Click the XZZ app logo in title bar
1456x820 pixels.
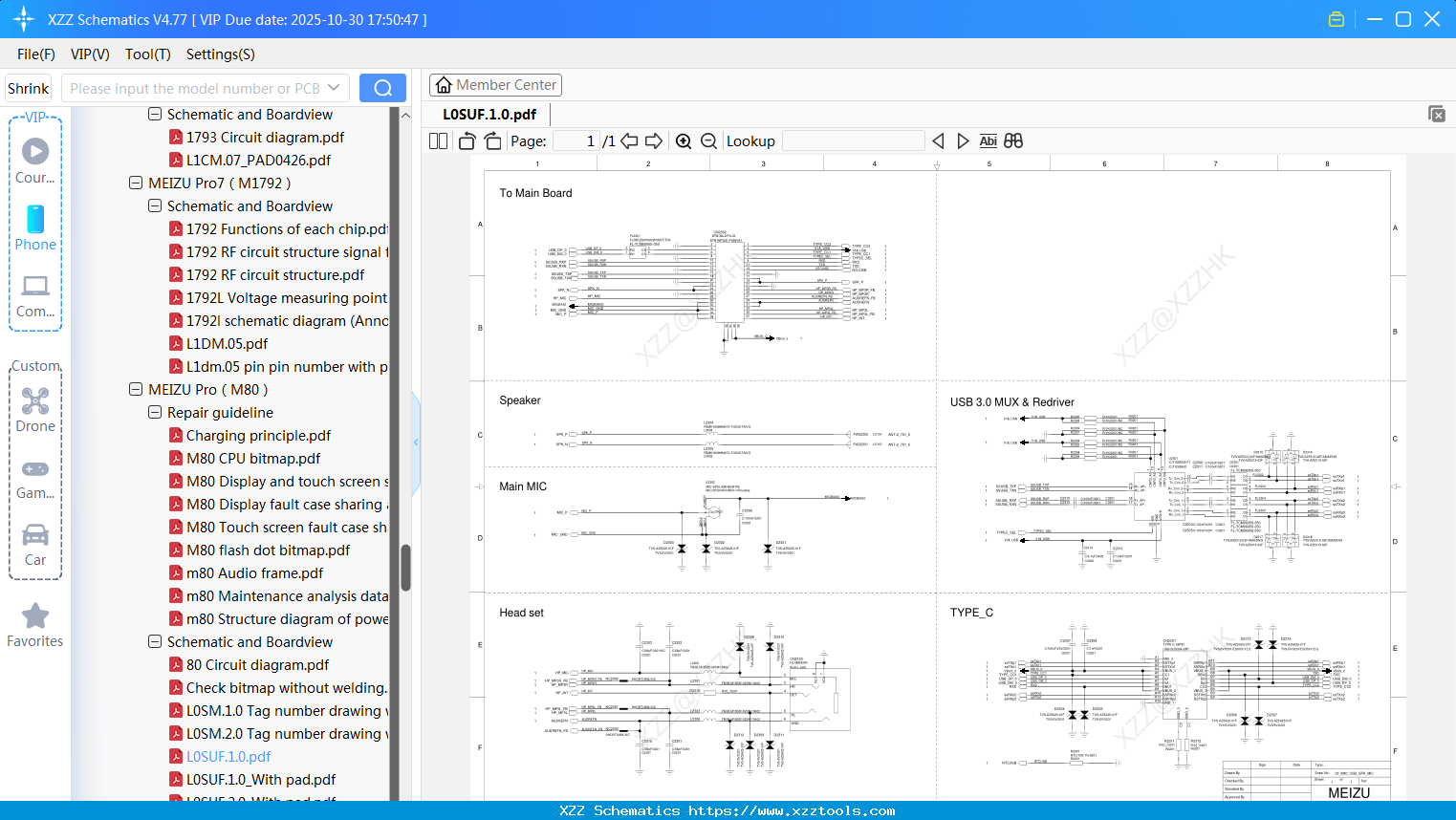pyautogui.click(x=24, y=19)
